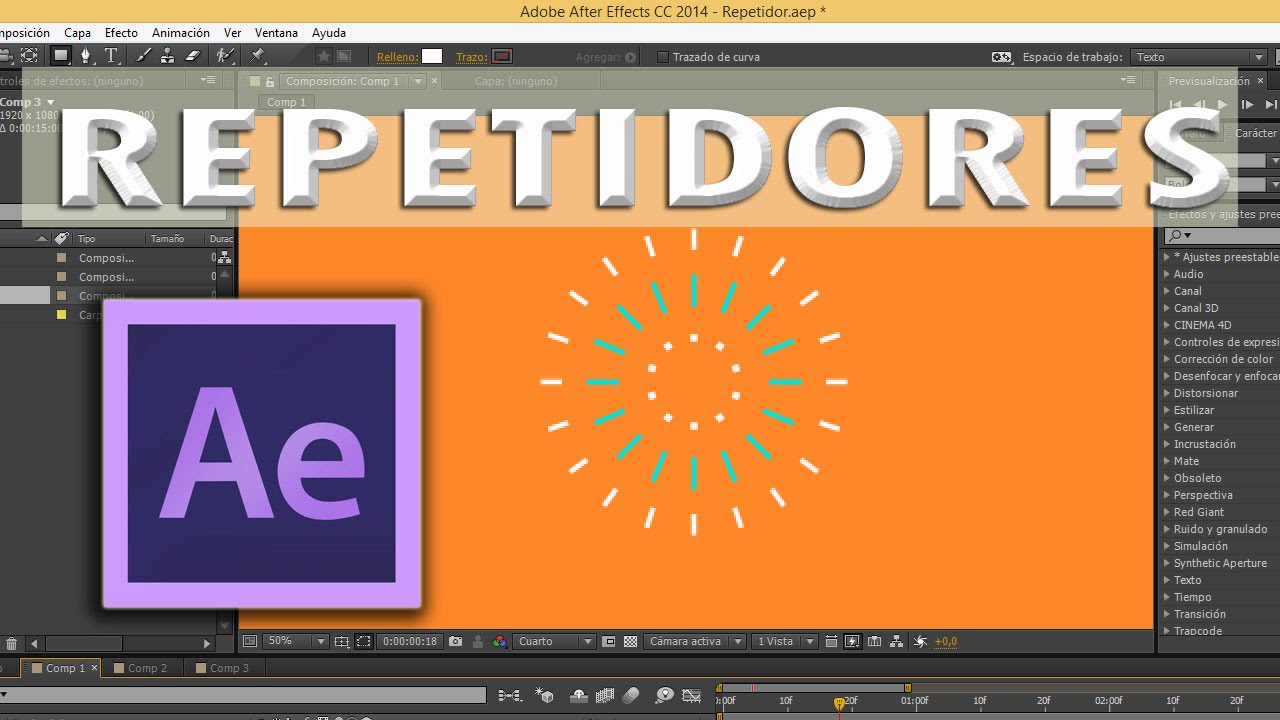Toggle hide shy layers in timeline
This screenshot has width=1280, height=720.
(x=578, y=695)
